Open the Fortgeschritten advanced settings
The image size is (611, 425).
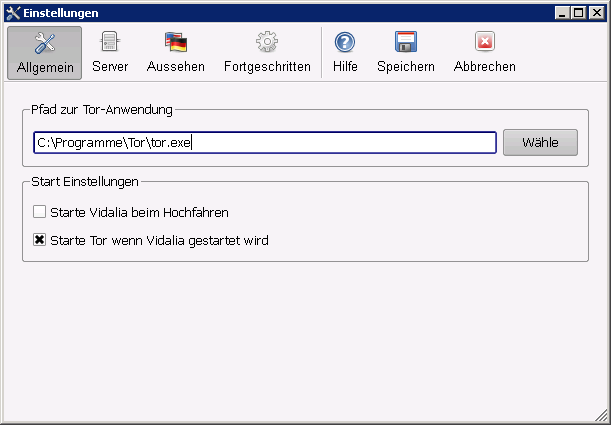pyautogui.click(x=267, y=53)
